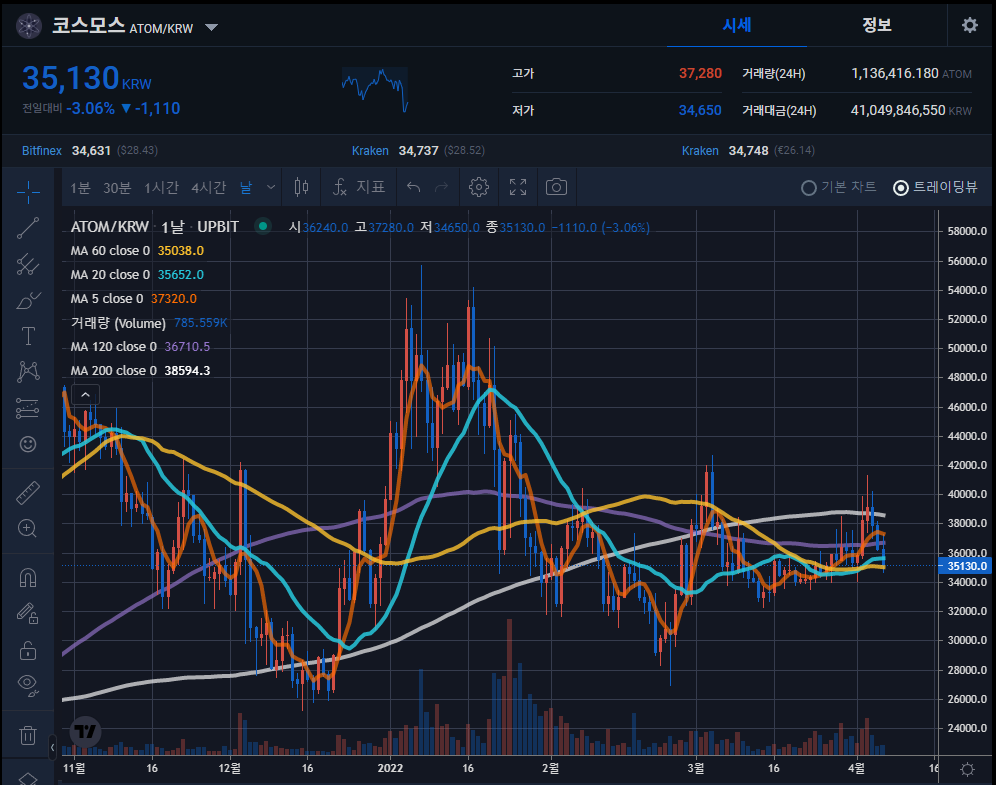996x785 pixels.
Task: Toggle stay in drawing mode
Action: click(x=28, y=614)
